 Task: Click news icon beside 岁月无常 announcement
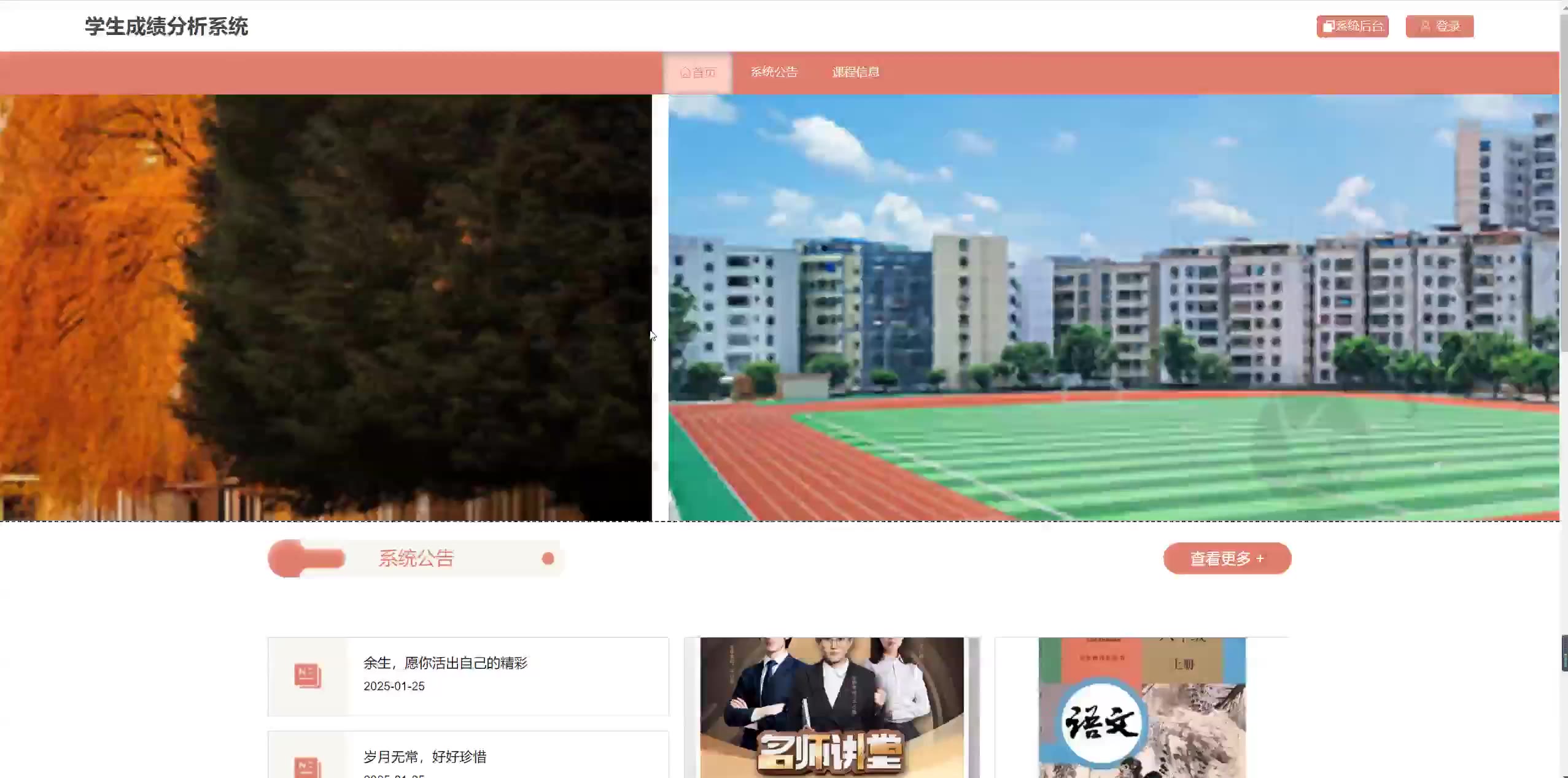(x=308, y=767)
